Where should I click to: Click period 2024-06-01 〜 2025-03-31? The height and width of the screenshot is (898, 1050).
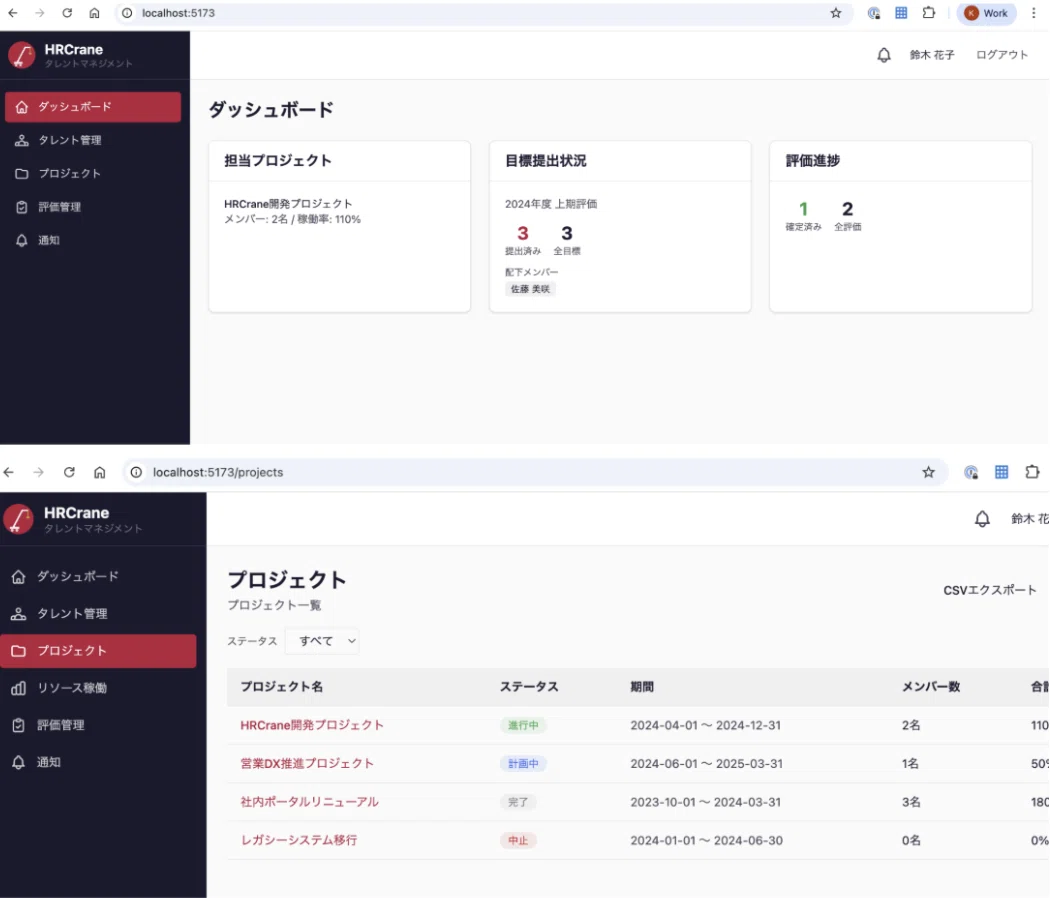click(706, 763)
